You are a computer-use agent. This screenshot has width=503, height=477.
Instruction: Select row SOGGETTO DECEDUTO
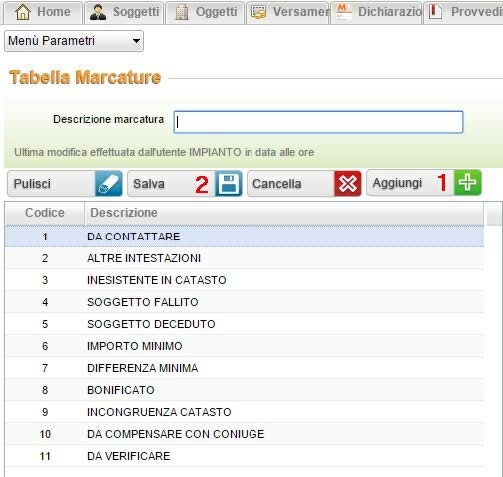pos(245,324)
